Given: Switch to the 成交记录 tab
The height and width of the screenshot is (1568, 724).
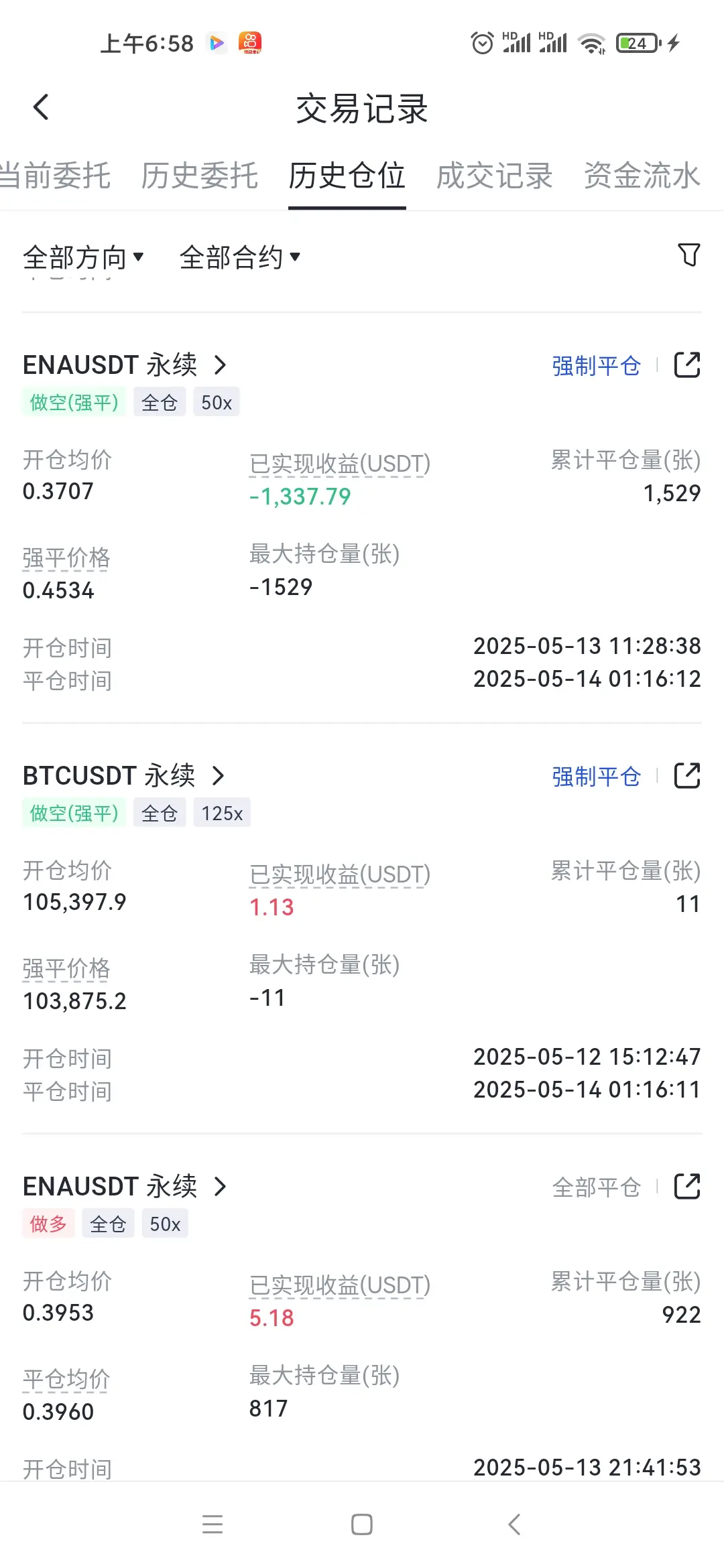Looking at the screenshot, I should point(494,176).
